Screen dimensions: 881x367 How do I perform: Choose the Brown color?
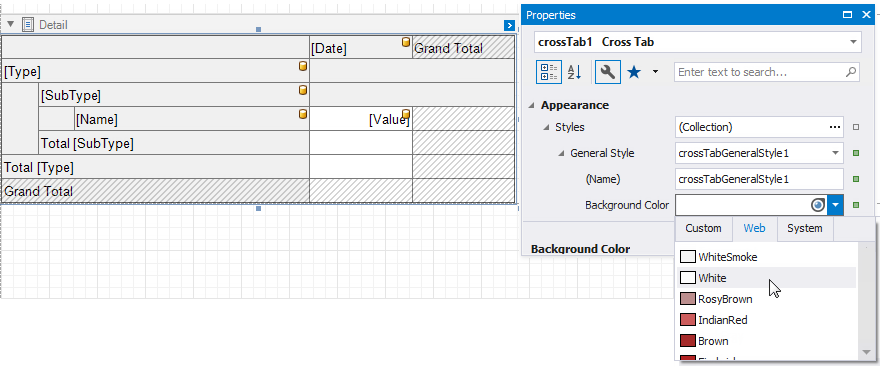[767, 341]
